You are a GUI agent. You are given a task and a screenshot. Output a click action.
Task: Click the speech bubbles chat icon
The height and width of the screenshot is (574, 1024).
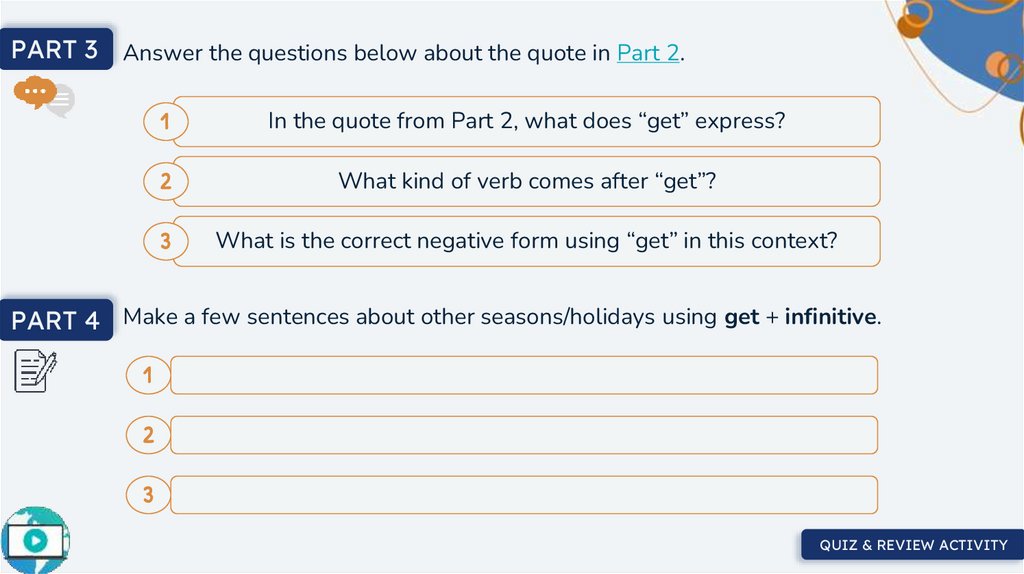[43, 96]
